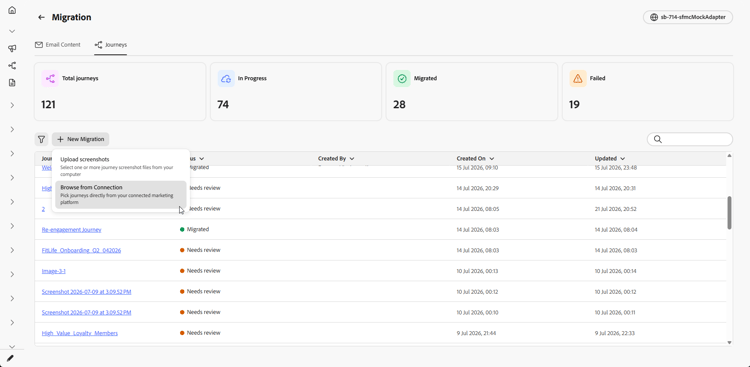Click the magnifying glass search icon
The image size is (750, 367).
pyautogui.click(x=658, y=139)
